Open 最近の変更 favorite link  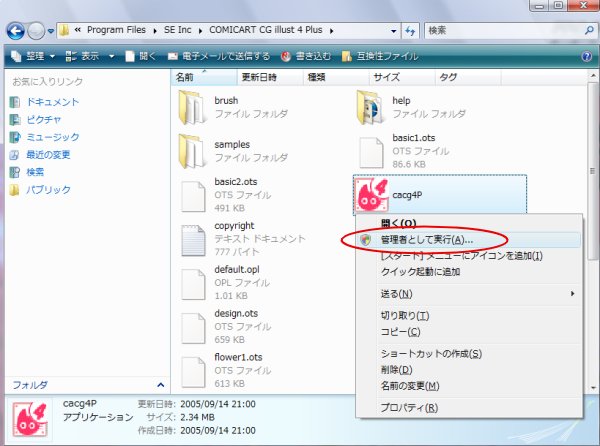48,155
